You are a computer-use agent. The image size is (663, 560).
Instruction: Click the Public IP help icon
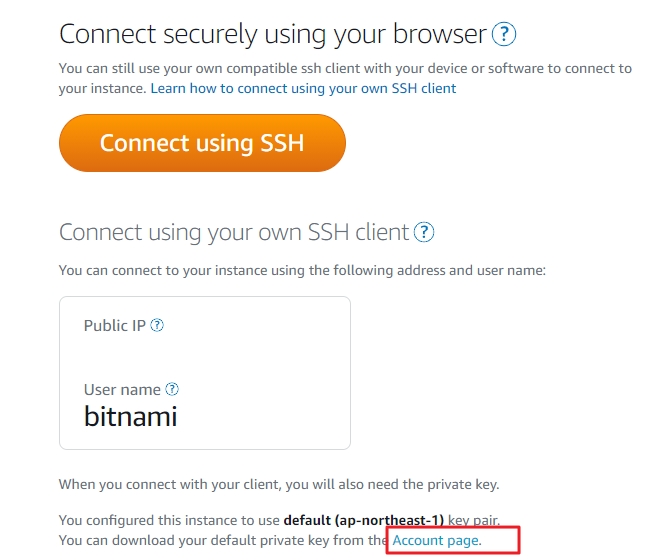(x=157, y=326)
